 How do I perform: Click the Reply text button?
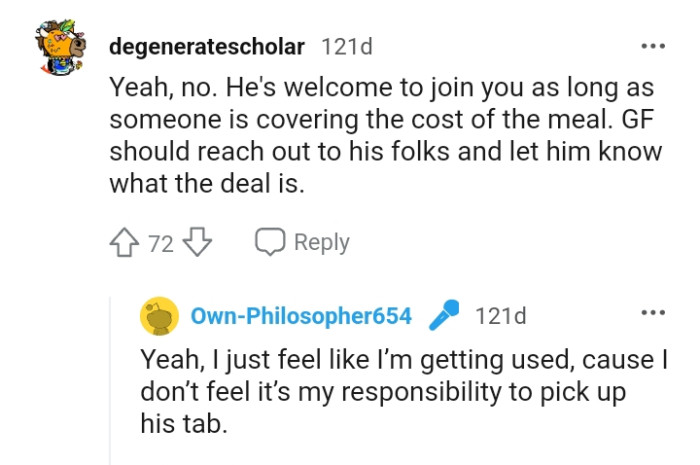[x=321, y=243]
